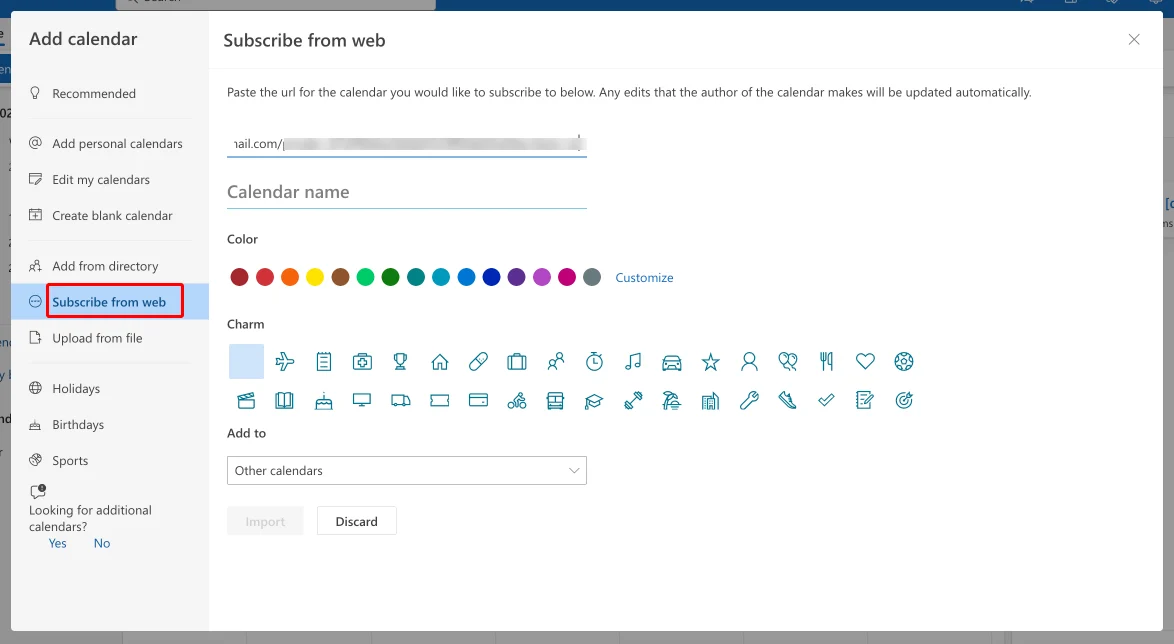This screenshot has height=644, width=1174.
Task: Pick the music note charm
Action: coord(633,362)
